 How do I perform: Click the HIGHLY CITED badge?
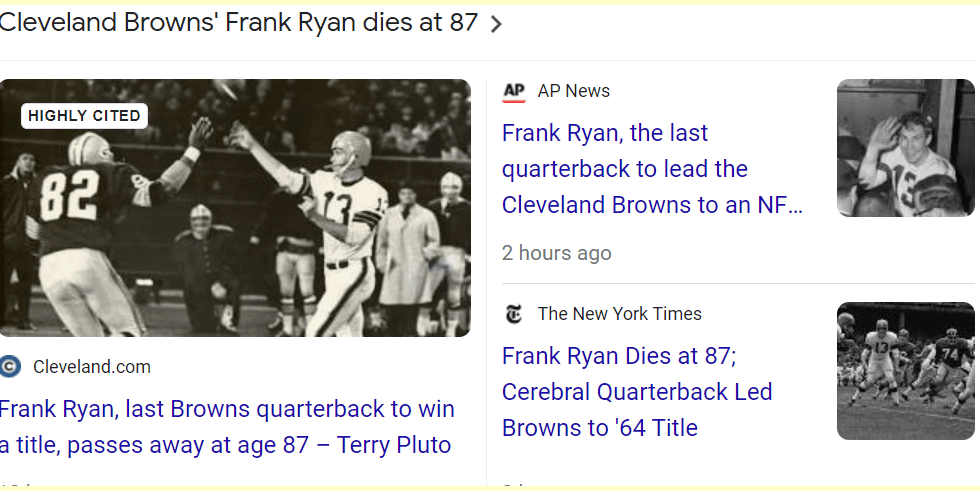[x=84, y=116]
